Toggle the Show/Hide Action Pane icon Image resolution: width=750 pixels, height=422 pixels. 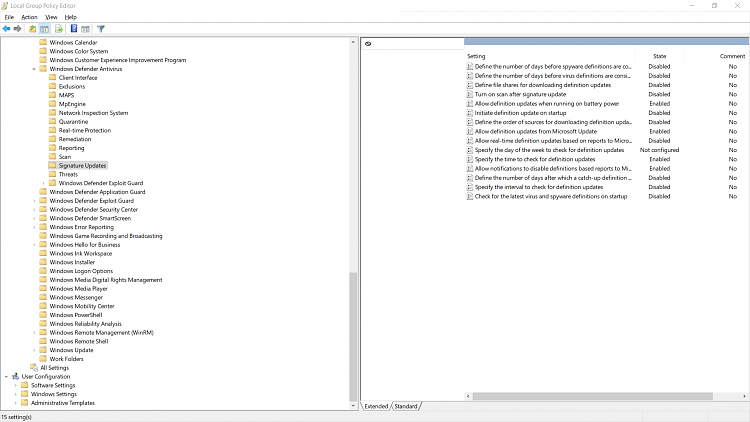[85, 29]
